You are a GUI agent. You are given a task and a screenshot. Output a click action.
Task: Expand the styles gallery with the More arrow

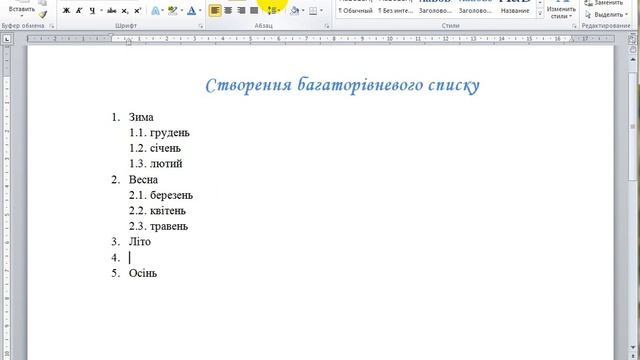540,14
